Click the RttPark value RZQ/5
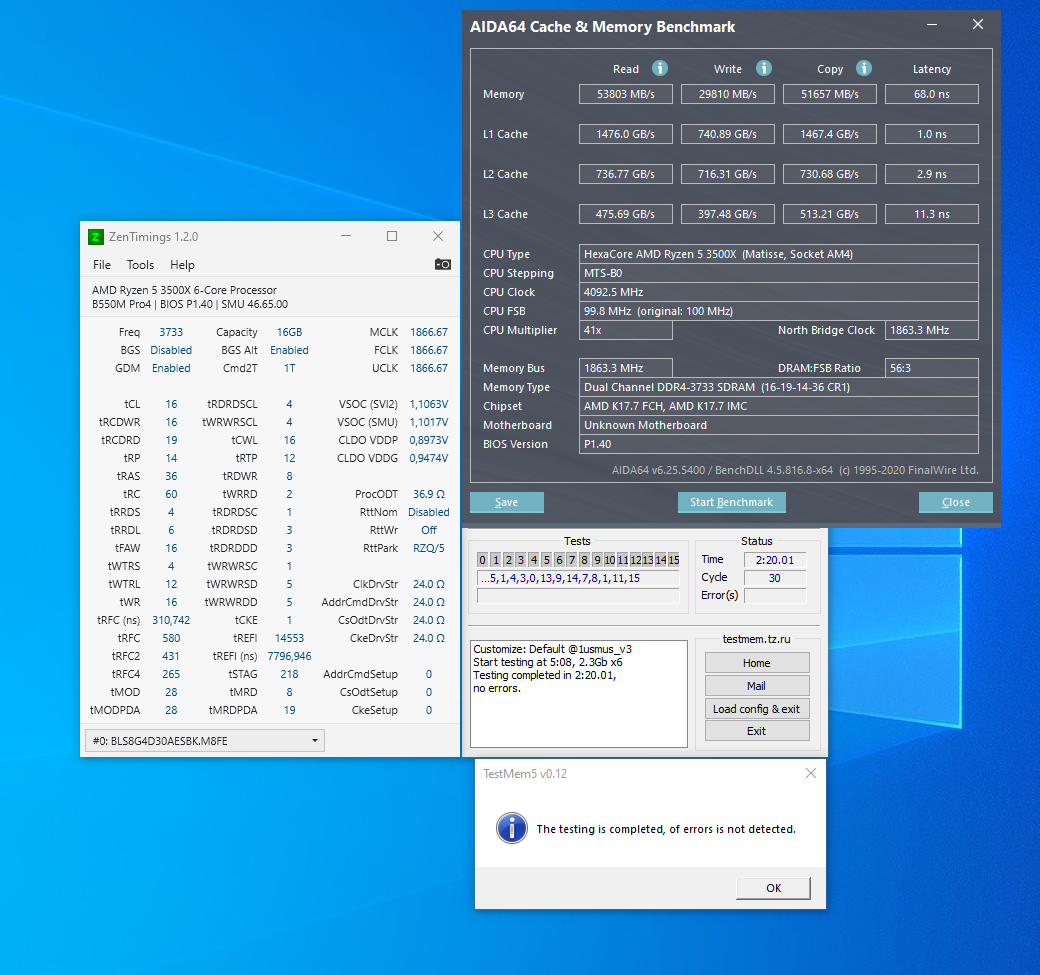The image size is (1040, 975). tap(428, 548)
